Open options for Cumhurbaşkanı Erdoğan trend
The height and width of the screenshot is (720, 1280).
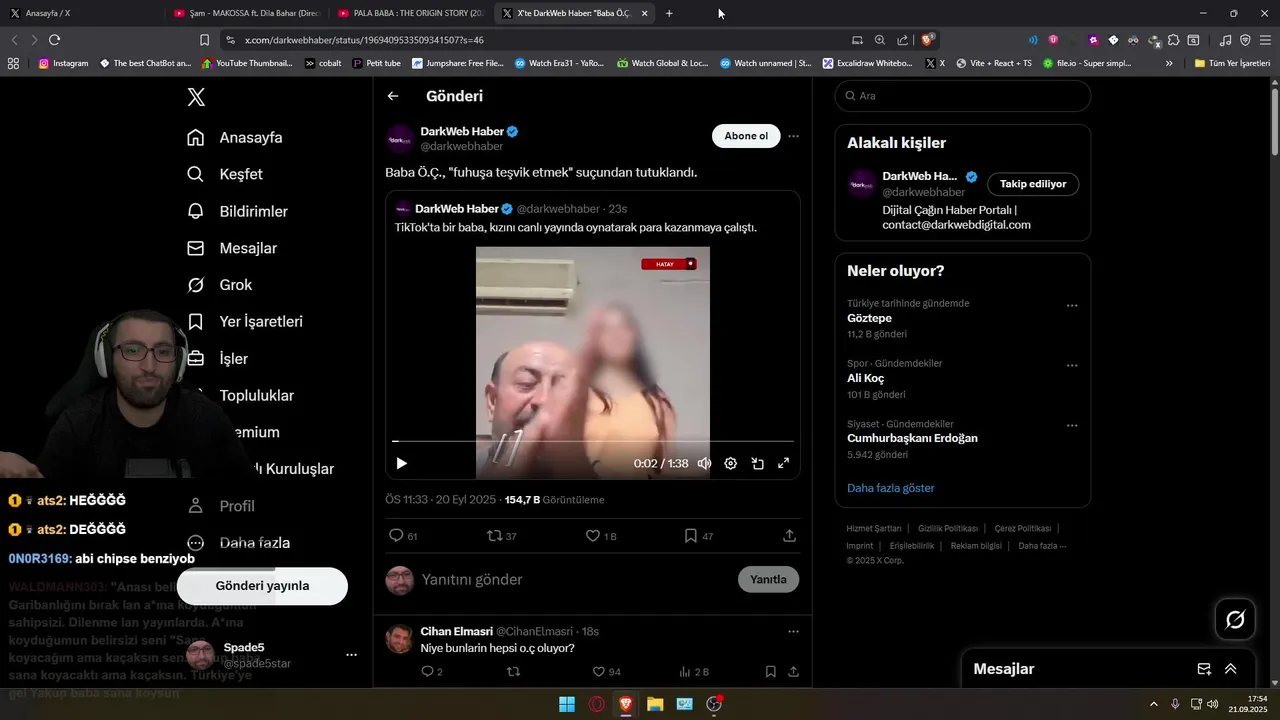click(x=1072, y=425)
